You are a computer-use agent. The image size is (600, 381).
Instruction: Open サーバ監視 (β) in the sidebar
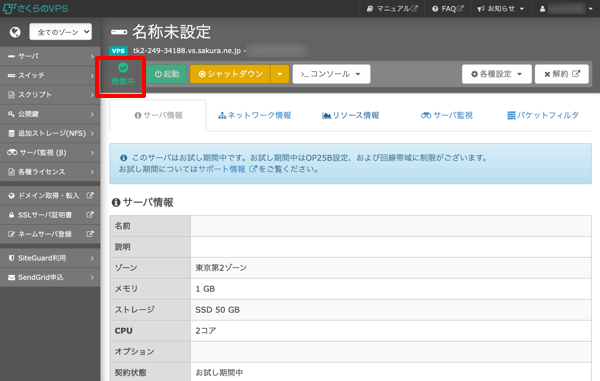50,153
